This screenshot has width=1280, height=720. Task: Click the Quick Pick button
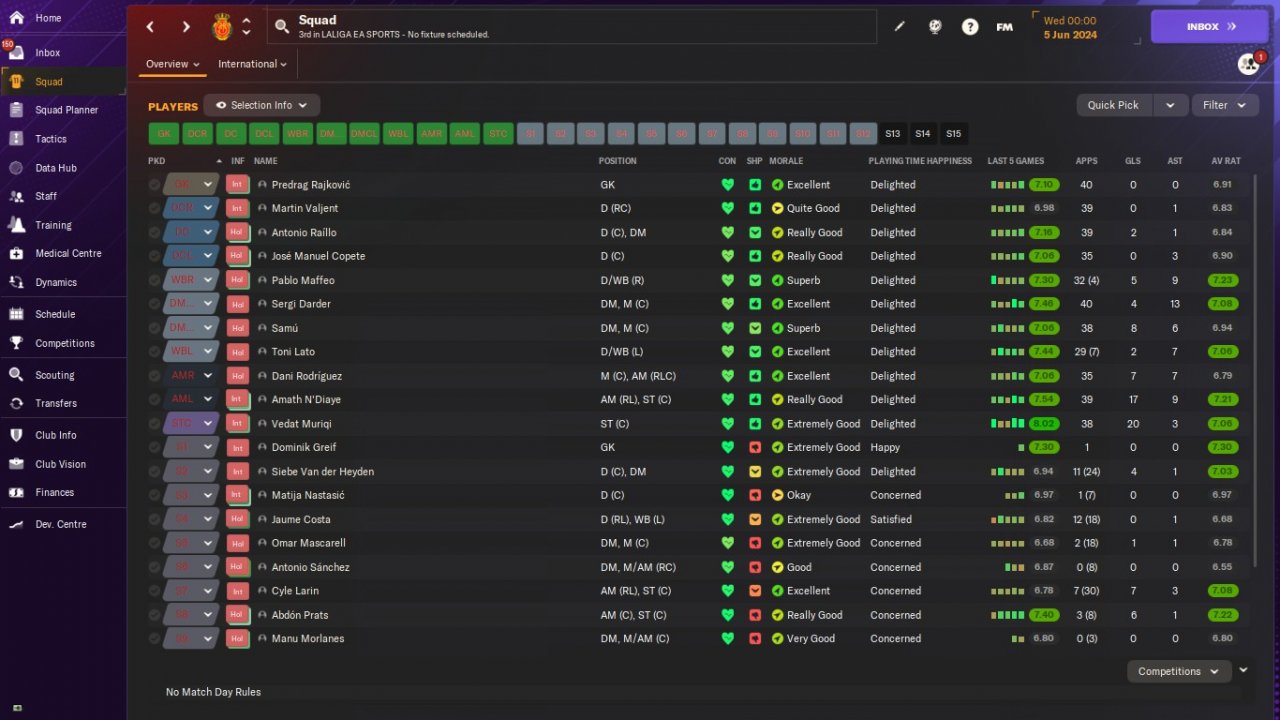[x=1114, y=105]
